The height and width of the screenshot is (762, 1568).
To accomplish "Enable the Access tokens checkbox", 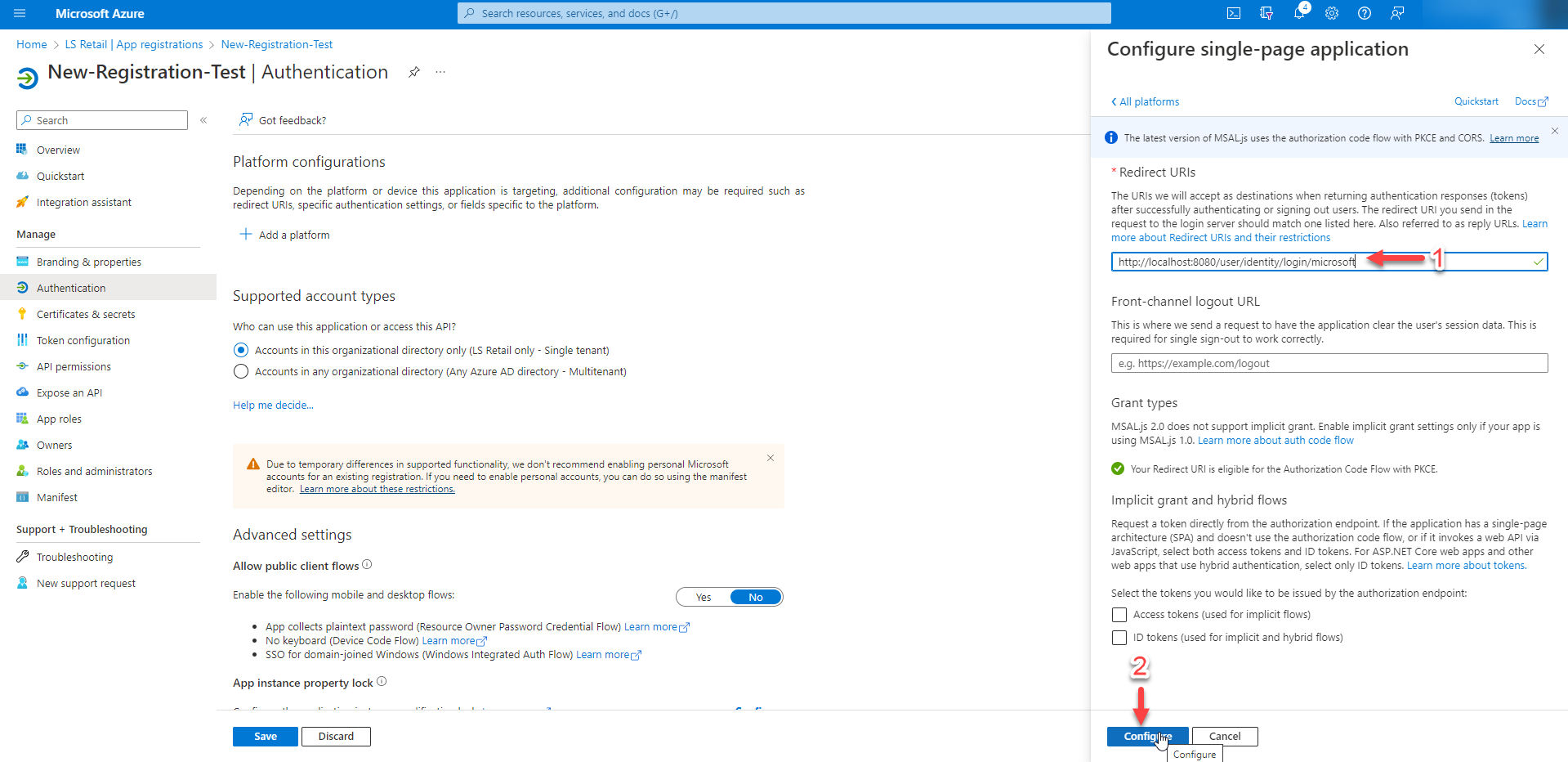I will [1119, 615].
